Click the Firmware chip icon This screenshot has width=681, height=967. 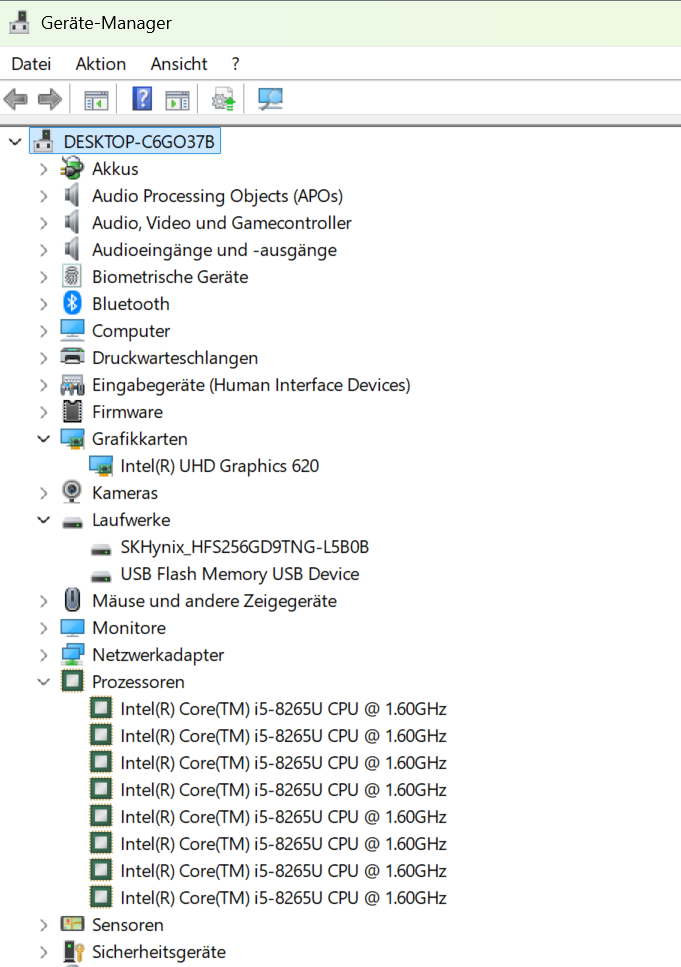72,411
